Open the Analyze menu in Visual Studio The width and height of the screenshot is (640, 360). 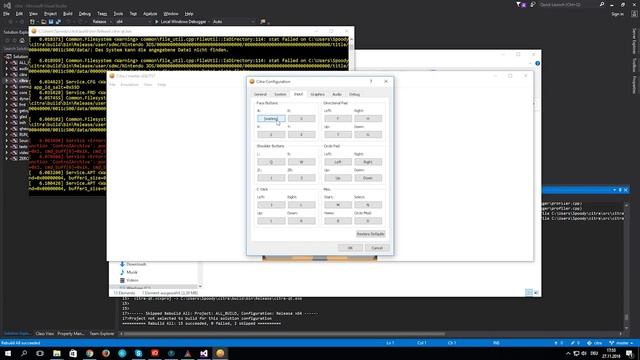150,13
